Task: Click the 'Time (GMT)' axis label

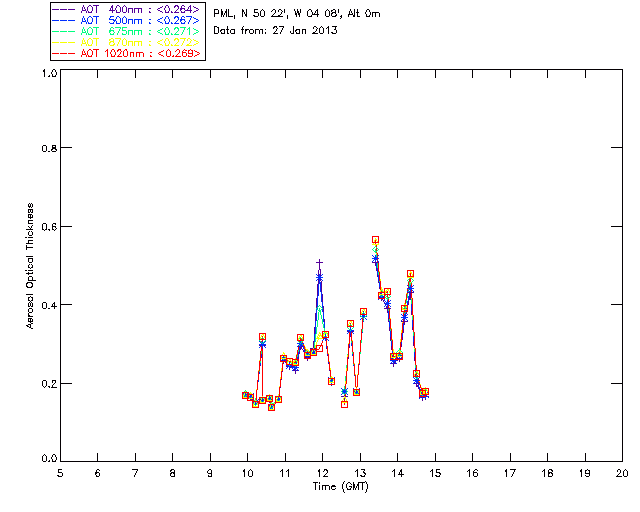Action: click(x=340, y=487)
